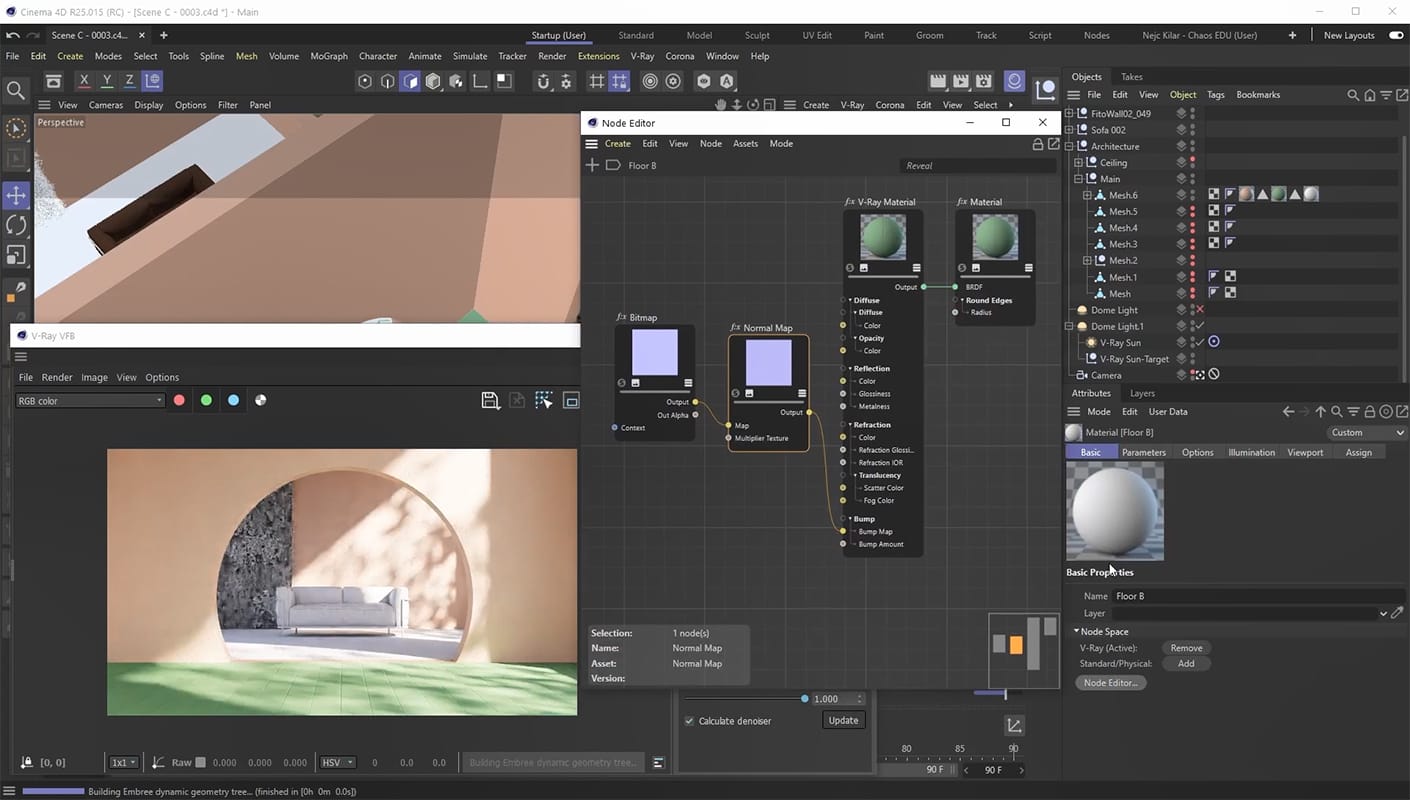This screenshot has width=1410, height=800.
Task: Click the red channel circle in VFB
Action: [x=180, y=400]
